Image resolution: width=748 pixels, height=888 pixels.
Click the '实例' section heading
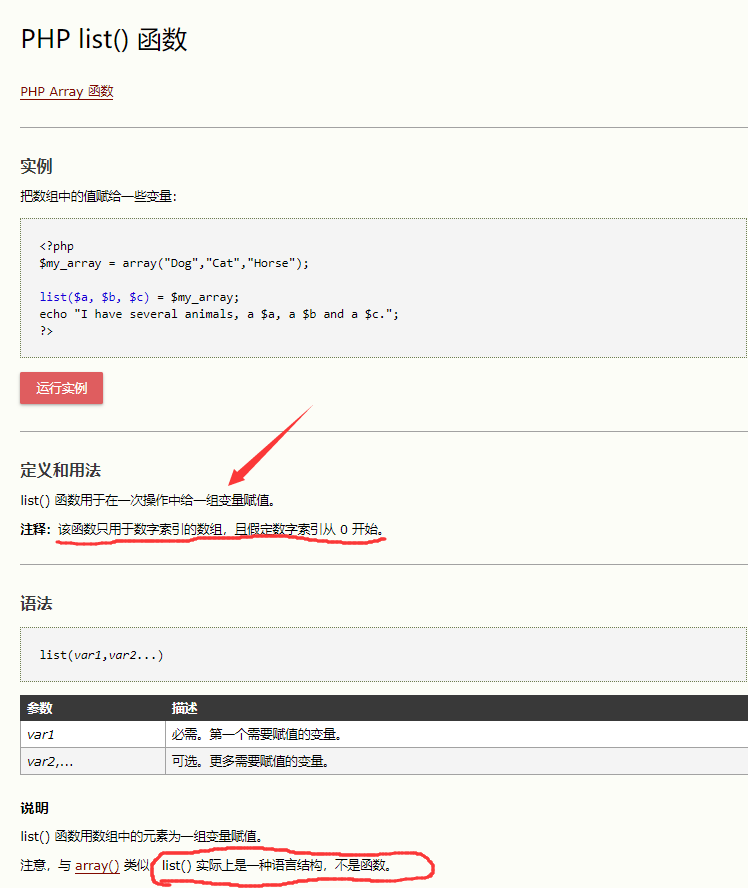[x=36, y=166]
